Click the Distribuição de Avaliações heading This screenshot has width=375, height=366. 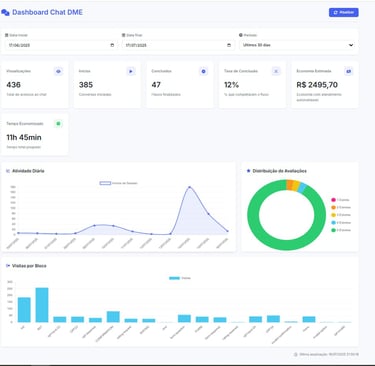click(280, 171)
